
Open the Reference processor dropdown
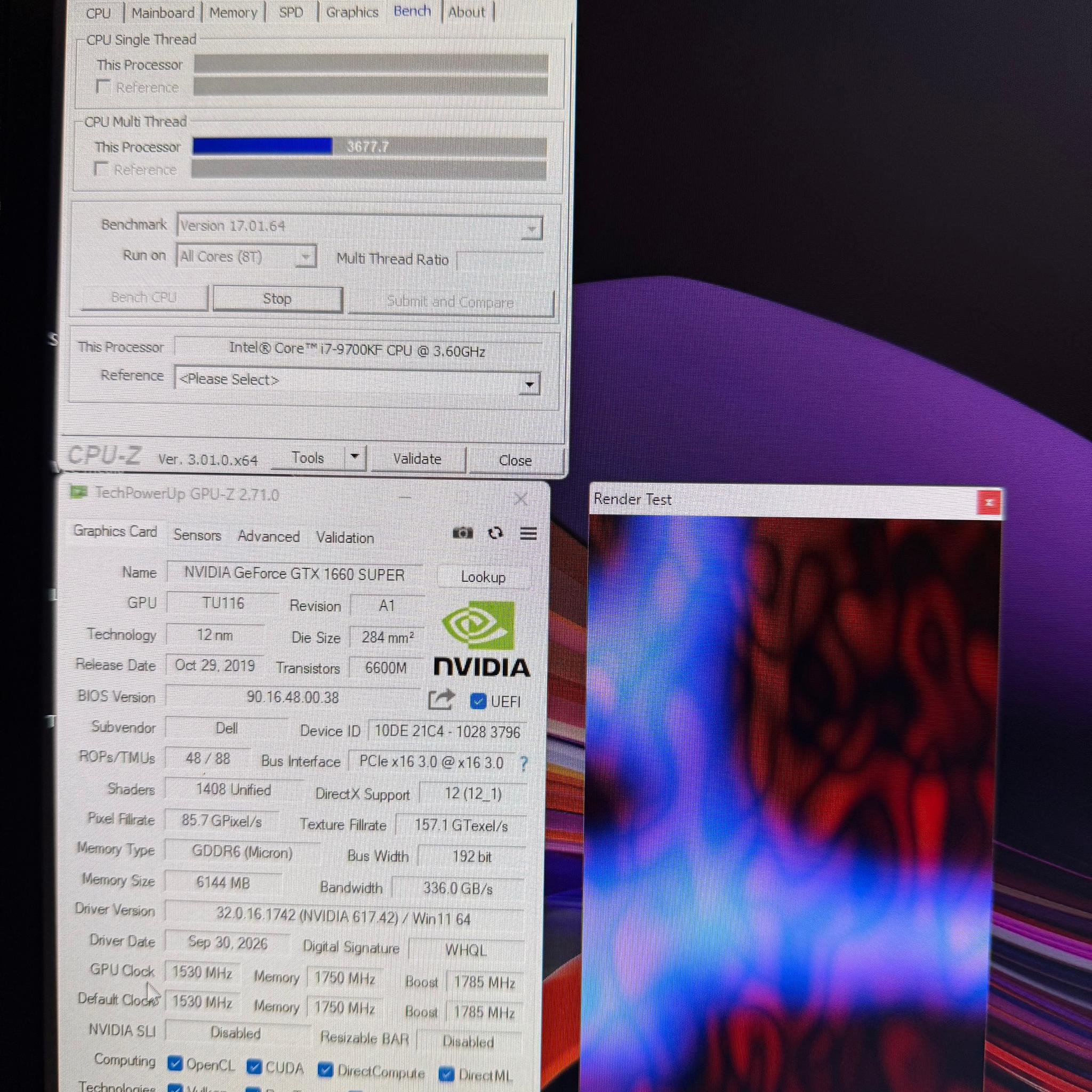point(357,382)
